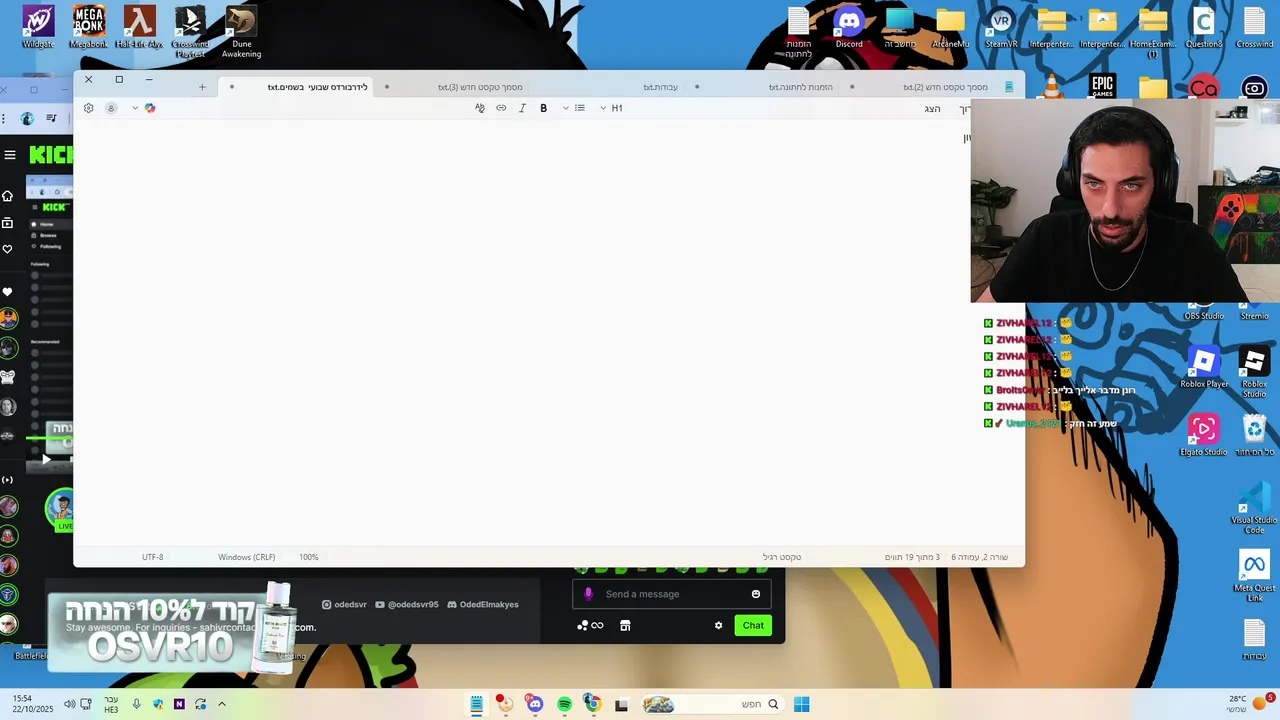Click the 100% zoom level in status bar
The width and height of the screenshot is (1280, 720).
[x=309, y=557]
